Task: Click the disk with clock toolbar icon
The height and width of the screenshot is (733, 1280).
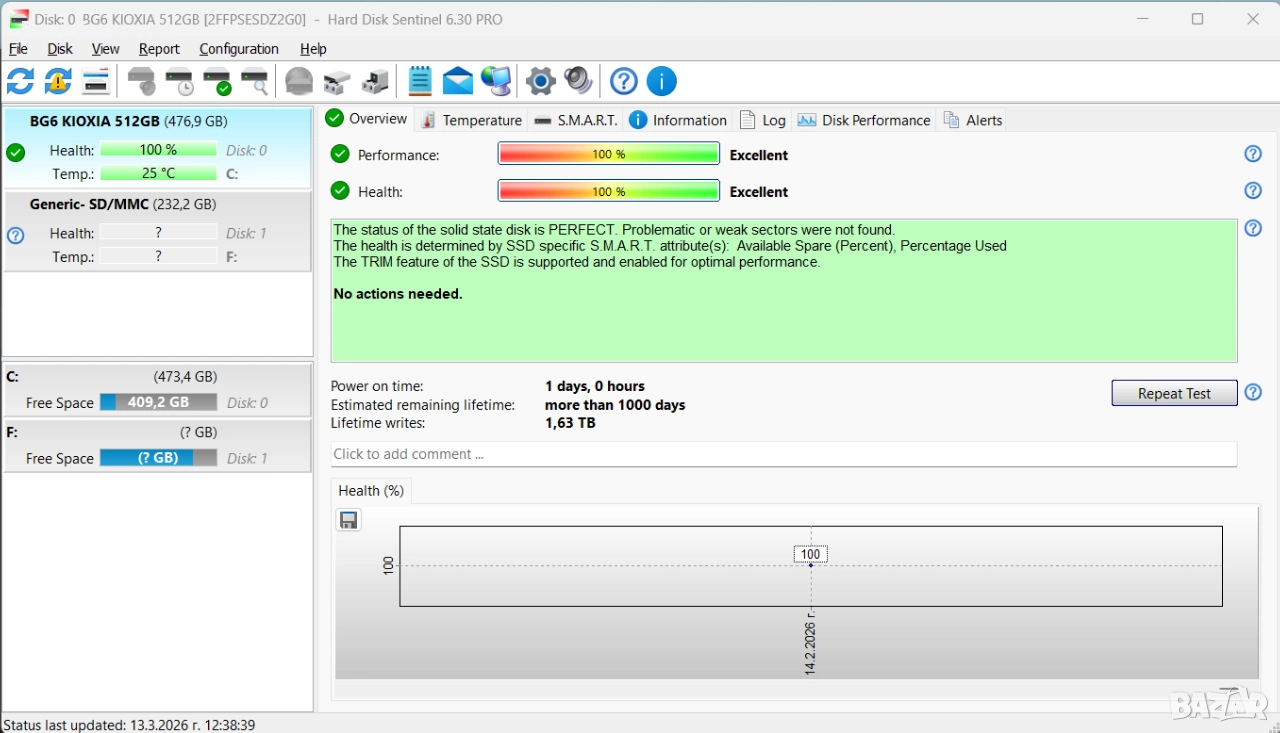Action: (180, 81)
